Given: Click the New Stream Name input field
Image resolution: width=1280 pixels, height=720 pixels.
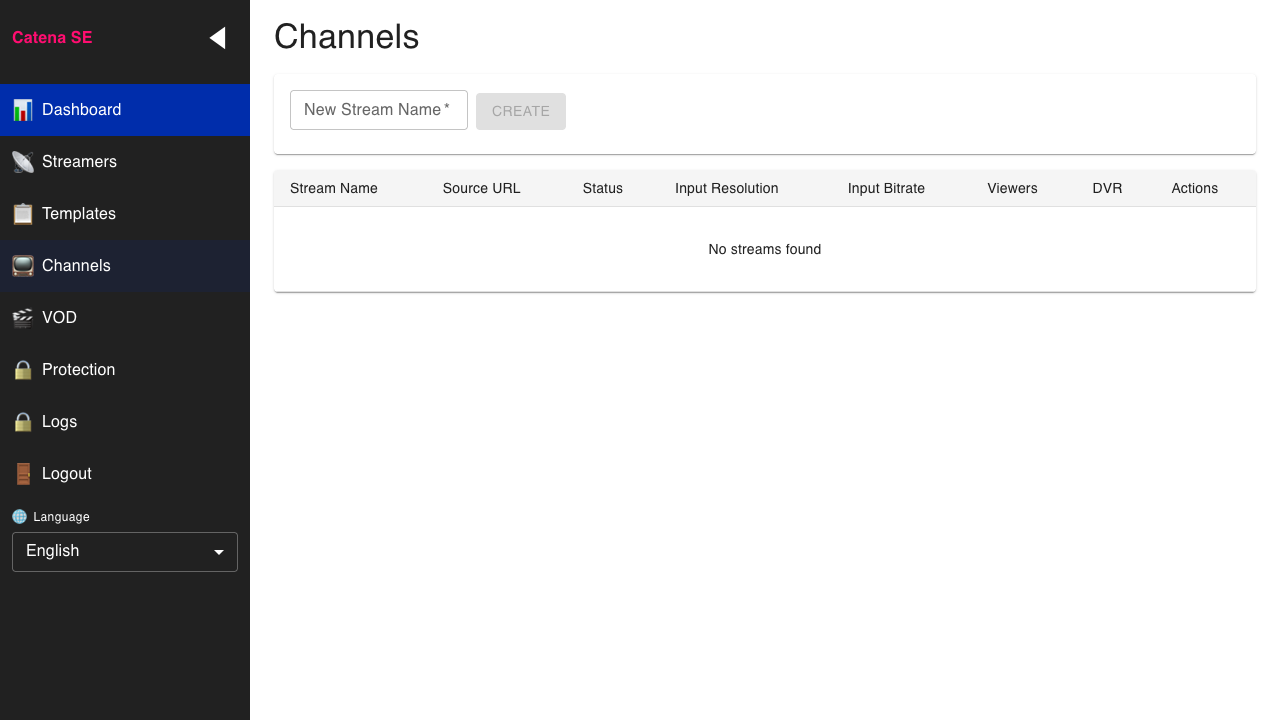Looking at the screenshot, I should 378,110.
